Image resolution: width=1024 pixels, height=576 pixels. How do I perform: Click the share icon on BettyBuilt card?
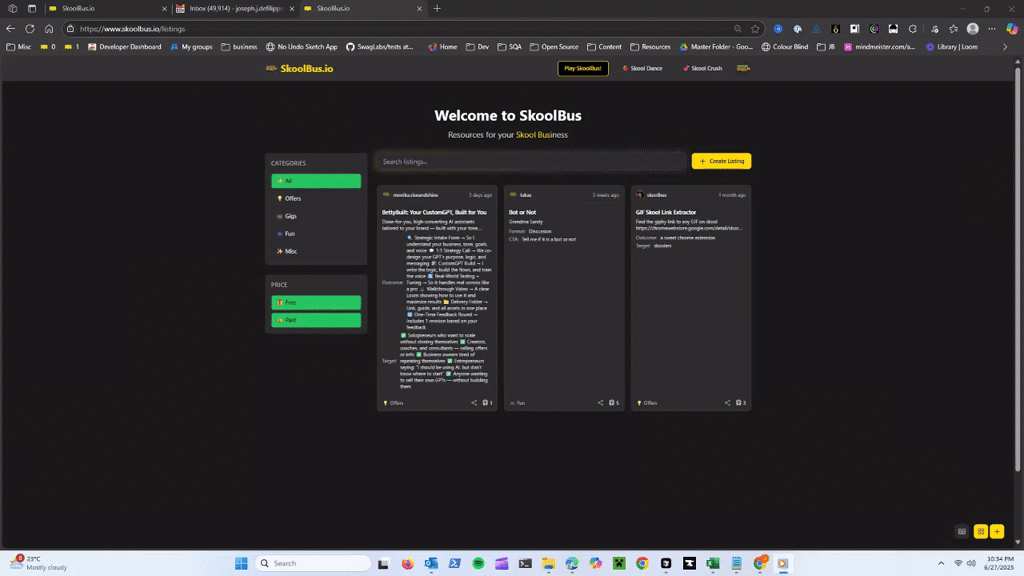click(474, 403)
